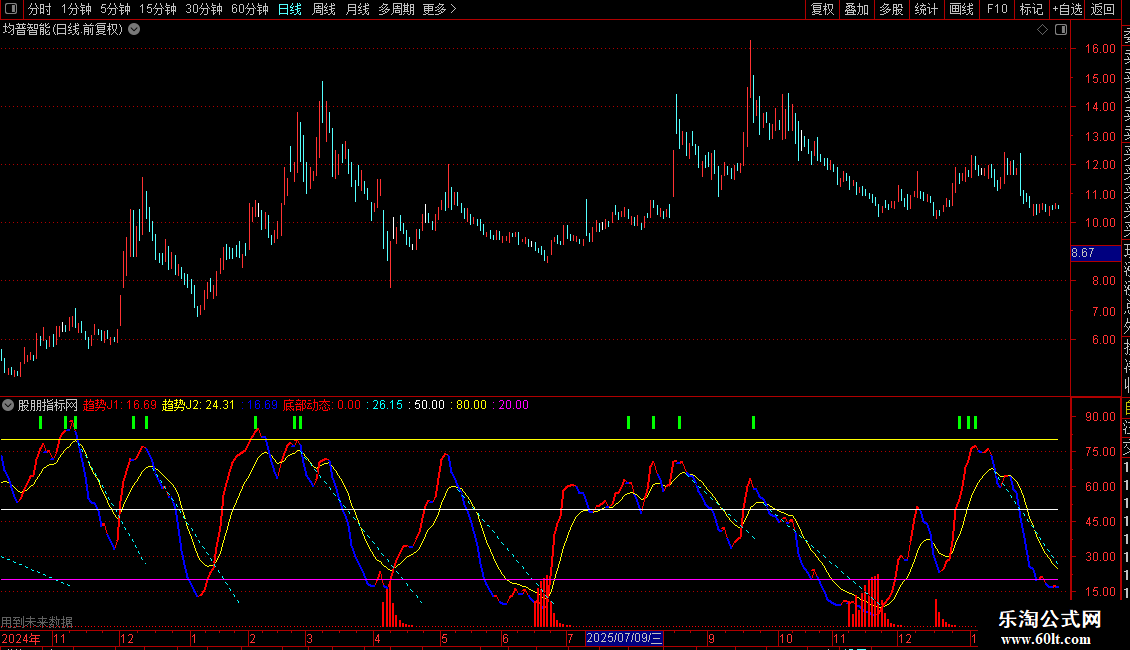Viewport: 1130px width, 650px height.
Task: Click the 2024年 label on time axis
Action: 21,638
